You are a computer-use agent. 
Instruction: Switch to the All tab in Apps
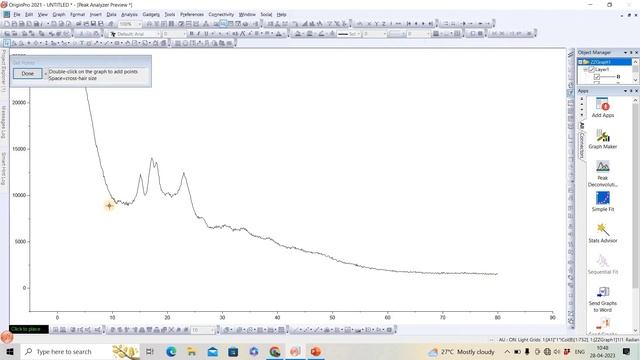[582, 125]
